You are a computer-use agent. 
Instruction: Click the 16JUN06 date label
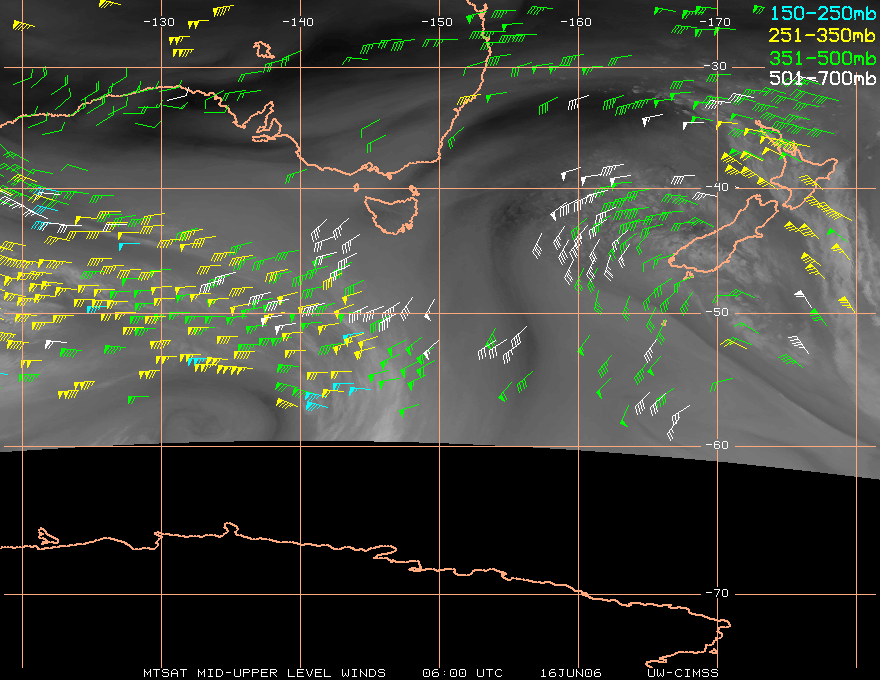571,673
